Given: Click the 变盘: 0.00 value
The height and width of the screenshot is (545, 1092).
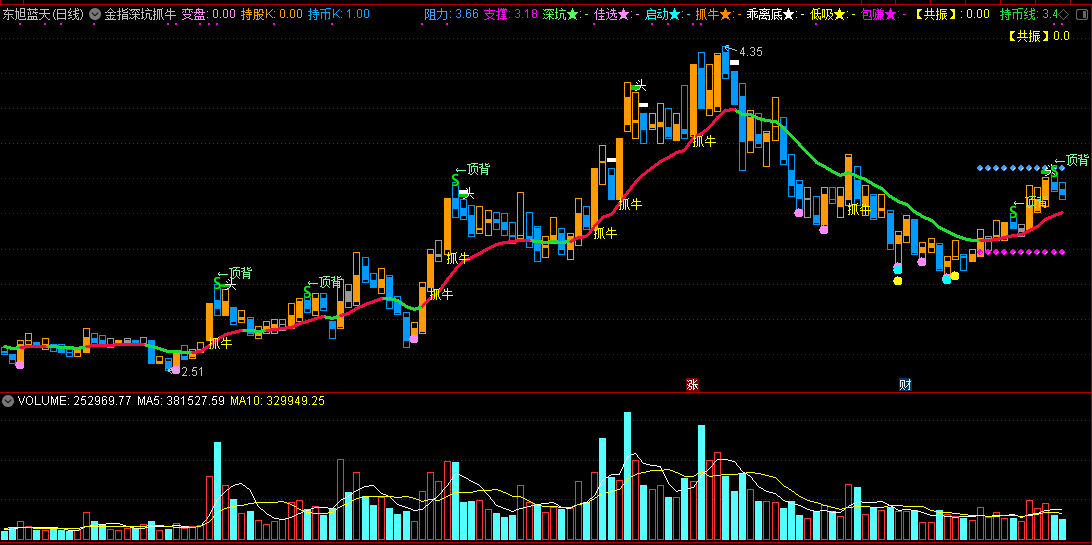Looking at the screenshot, I should [x=208, y=14].
